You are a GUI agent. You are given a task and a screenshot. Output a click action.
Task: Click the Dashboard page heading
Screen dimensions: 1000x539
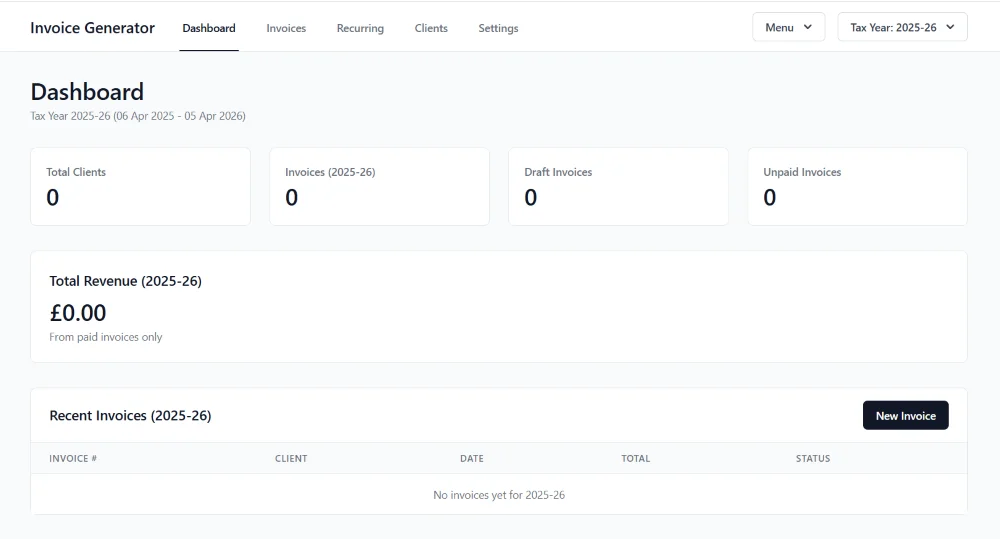click(87, 92)
